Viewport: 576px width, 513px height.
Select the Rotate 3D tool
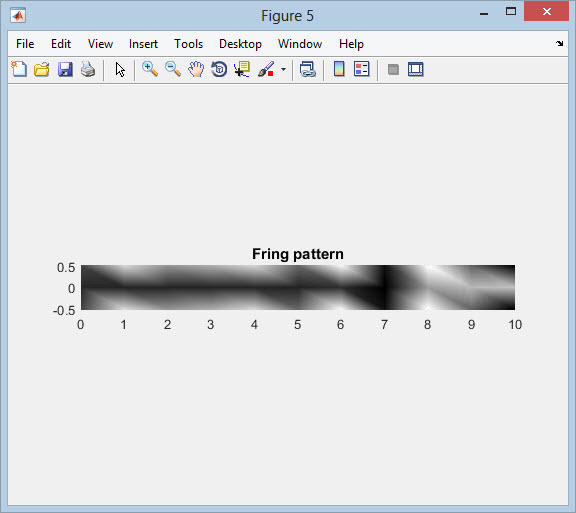[219, 69]
